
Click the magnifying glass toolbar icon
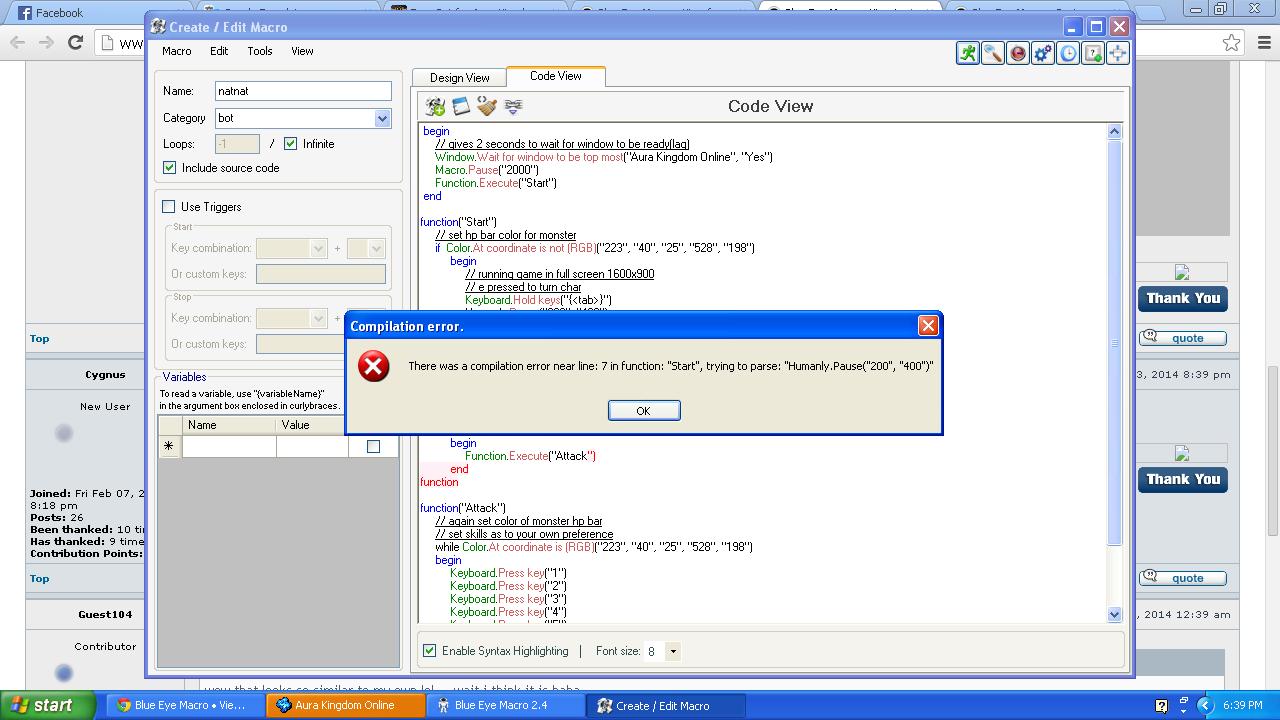coord(992,53)
